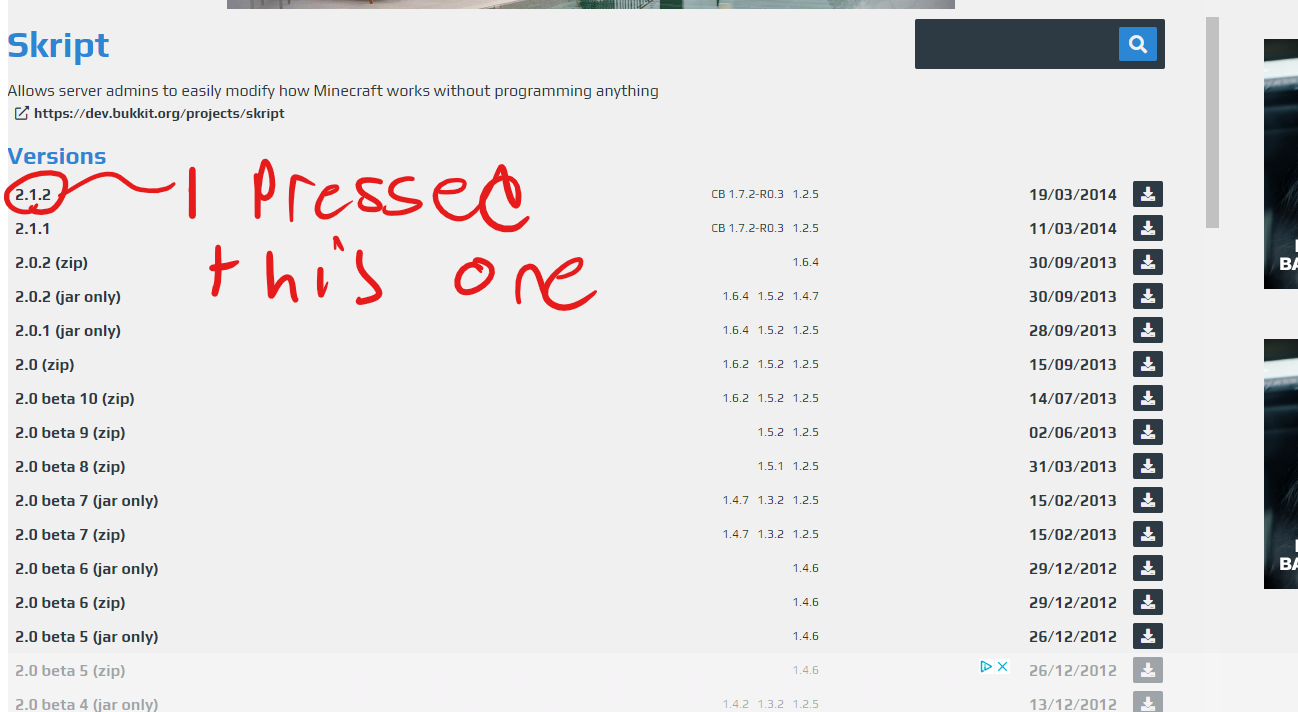Viewport: 1298px width, 712px height.
Task: Open 2.0 beta 9 (zip) entry
Action: pos(70,432)
